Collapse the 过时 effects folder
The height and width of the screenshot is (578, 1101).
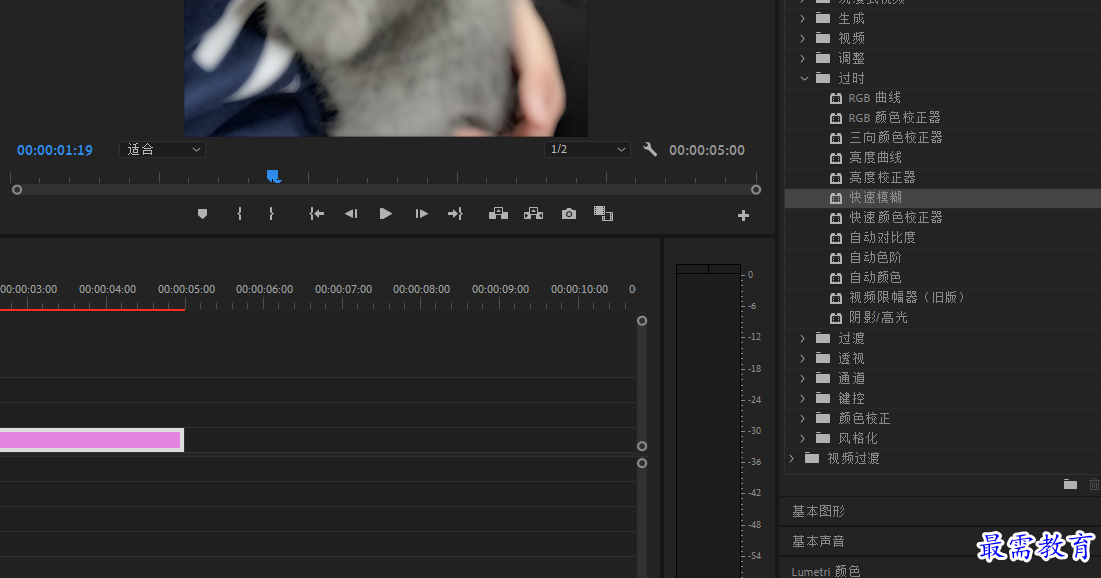(x=805, y=79)
